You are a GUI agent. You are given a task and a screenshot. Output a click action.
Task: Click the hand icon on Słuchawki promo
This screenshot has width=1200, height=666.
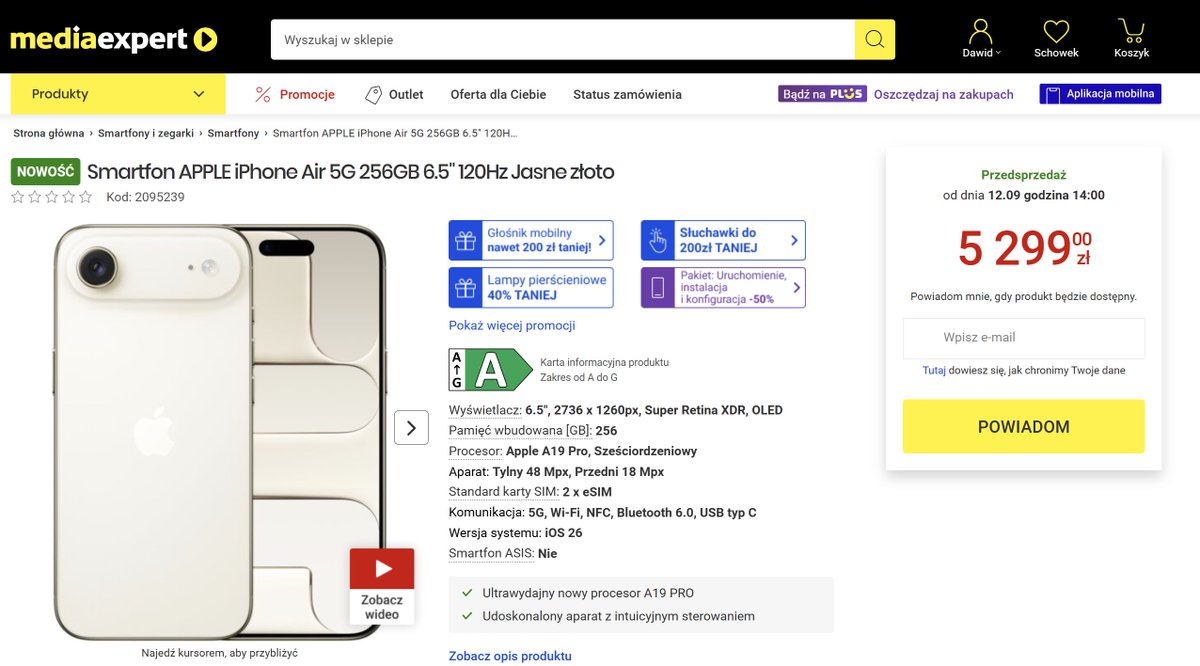tap(657, 241)
